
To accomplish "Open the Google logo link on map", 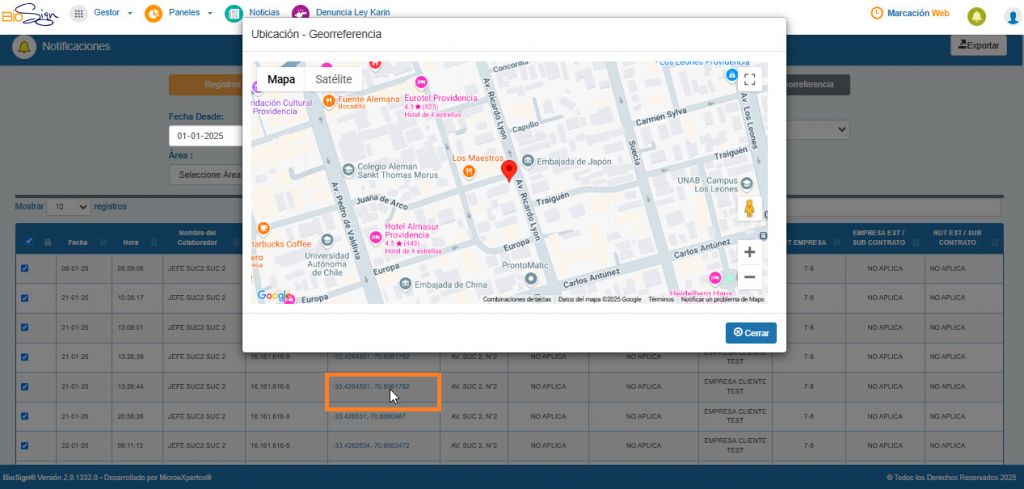I will tap(272, 296).
